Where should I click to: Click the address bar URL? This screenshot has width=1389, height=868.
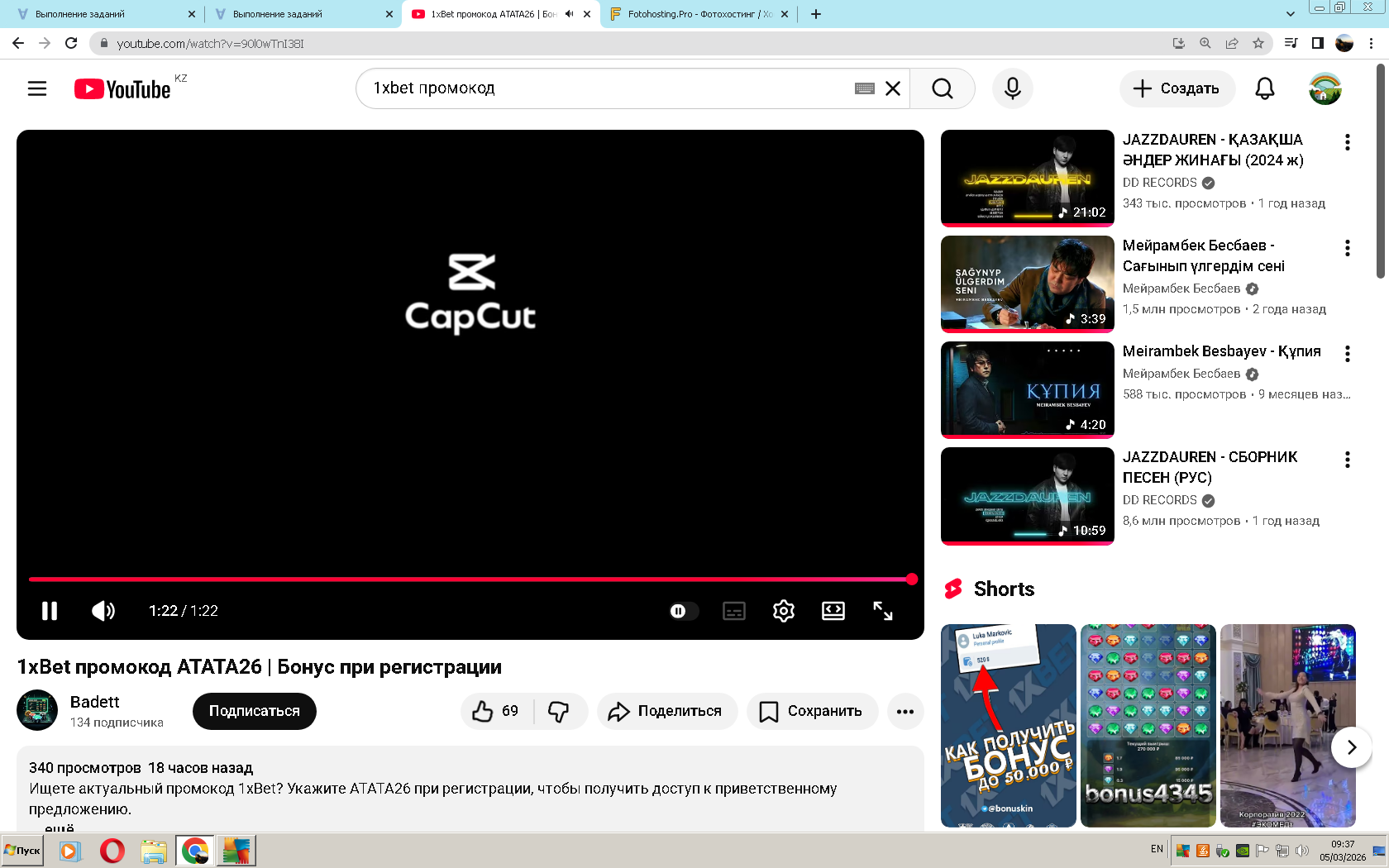tap(210, 44)
